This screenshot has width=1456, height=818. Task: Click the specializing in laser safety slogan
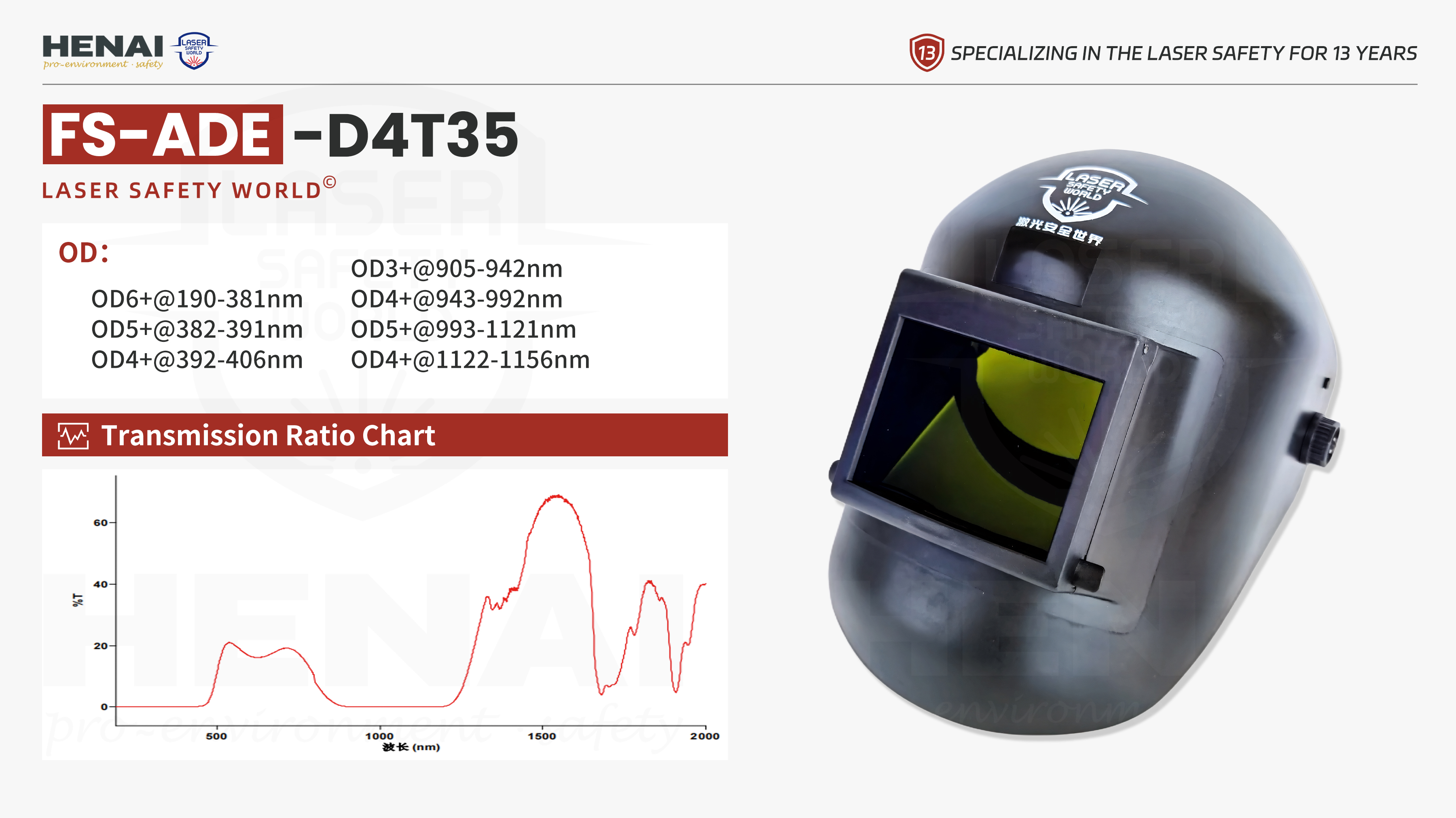point(1183,53)
